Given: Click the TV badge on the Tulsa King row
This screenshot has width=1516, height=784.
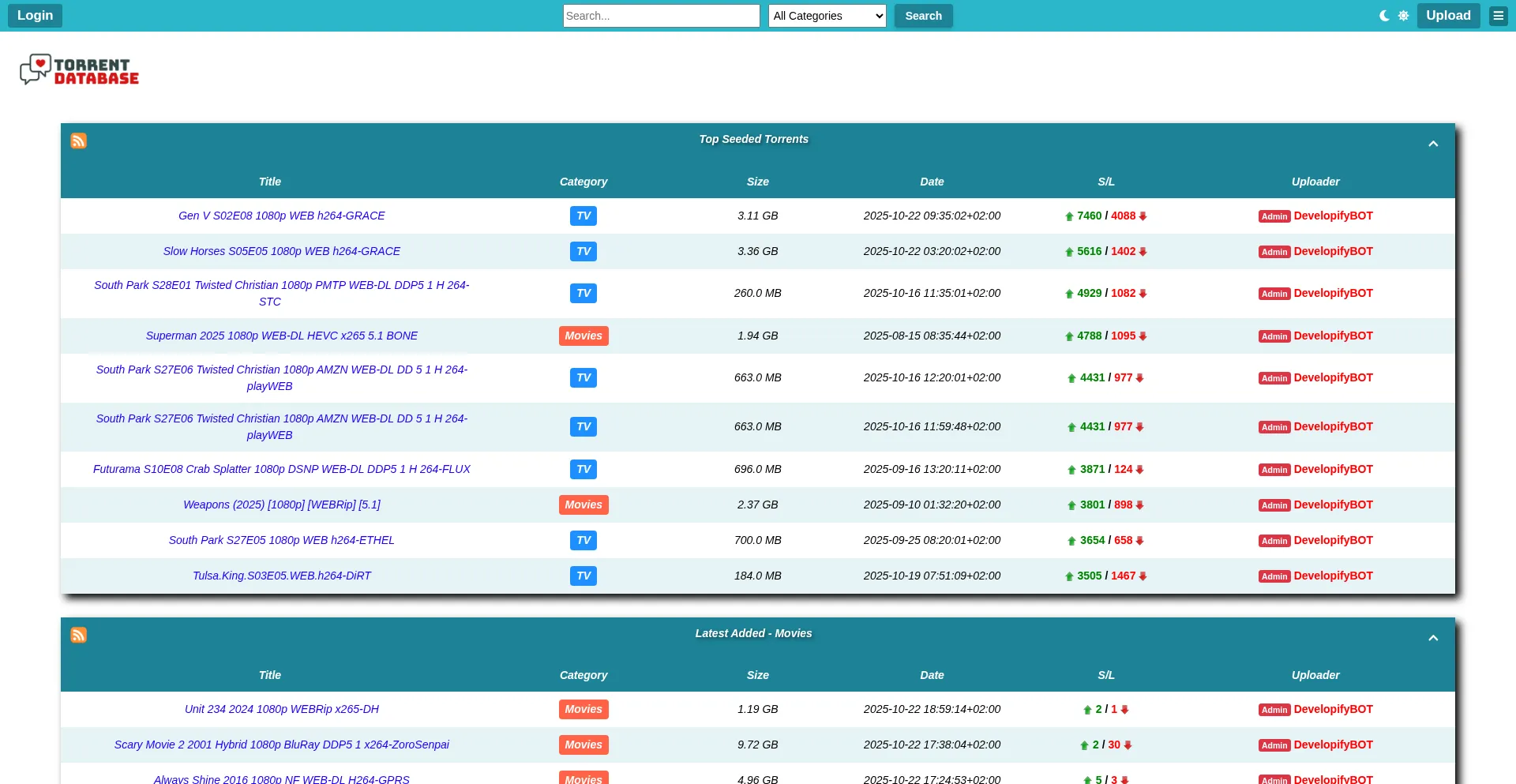Looking at the screenshot, I should click(583, 576).
